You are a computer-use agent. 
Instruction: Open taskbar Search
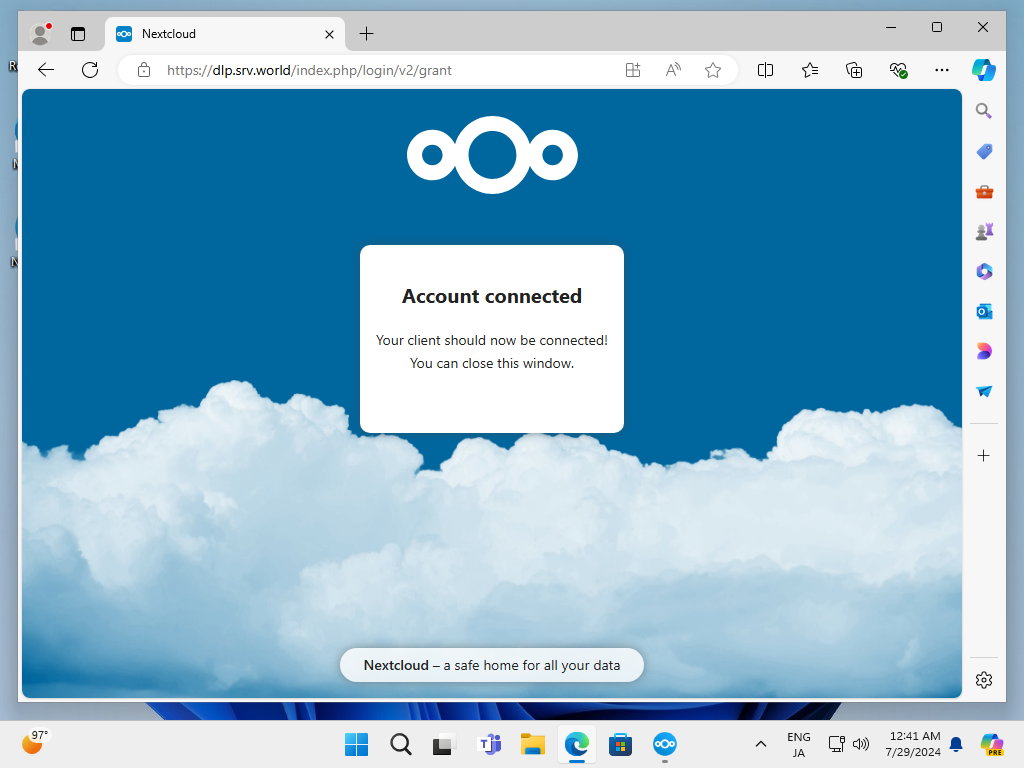[400, 744]
